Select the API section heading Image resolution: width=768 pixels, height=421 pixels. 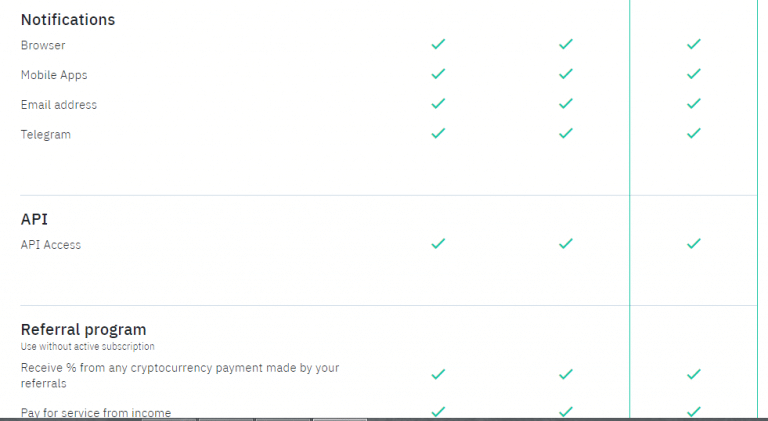[34, 219]
